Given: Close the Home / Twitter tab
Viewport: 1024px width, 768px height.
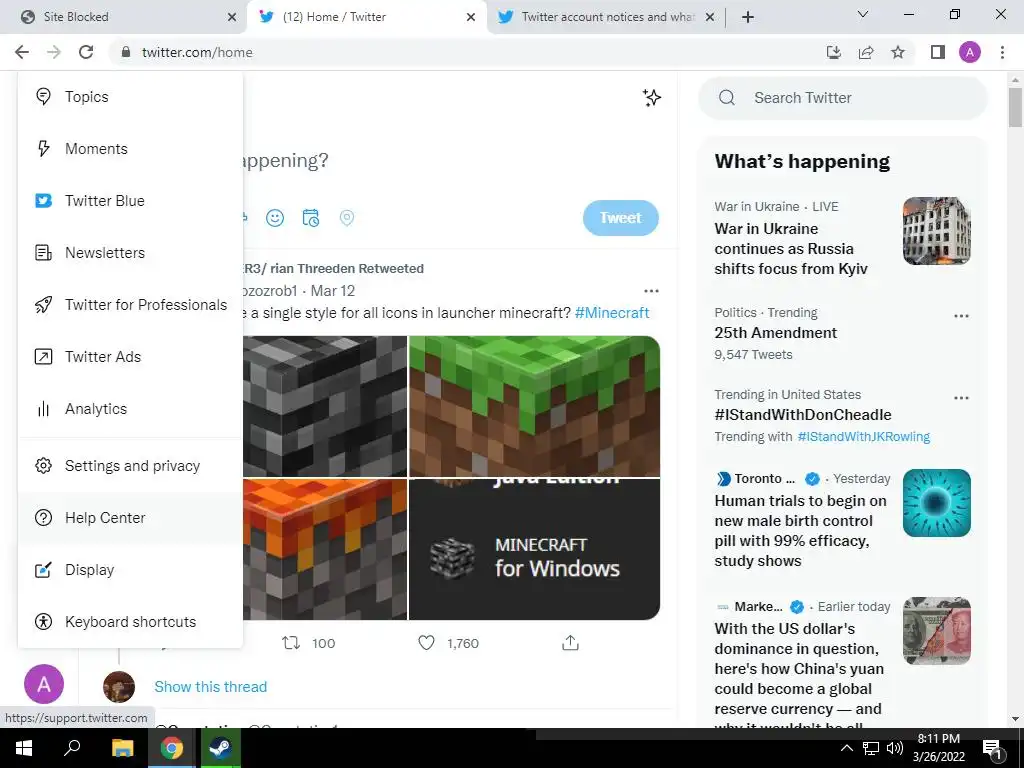Looking at the screenshot, I should click(471, 17).
